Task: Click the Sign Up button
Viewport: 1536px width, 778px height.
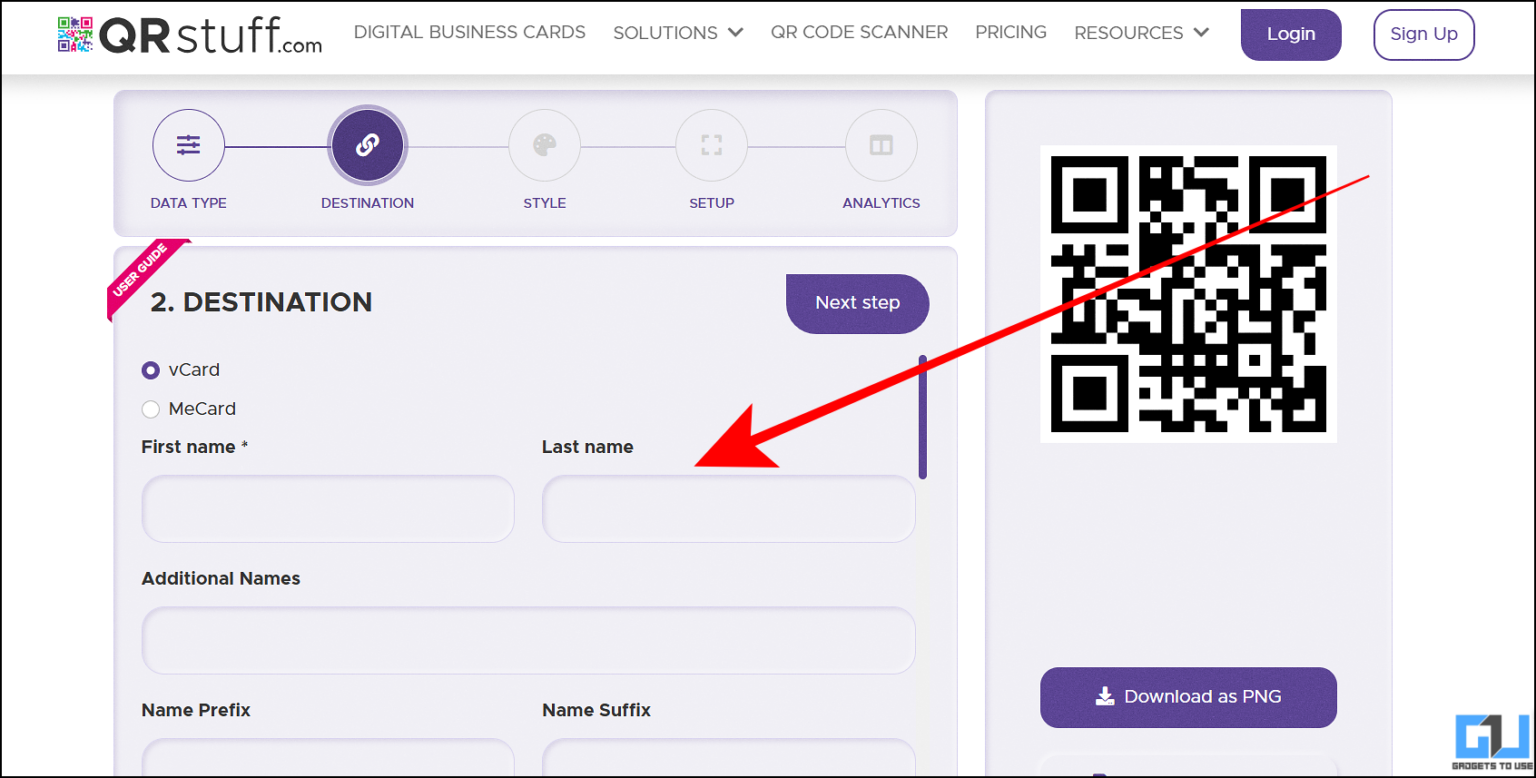Action: pyautogui.click(x=1423, y=34)
